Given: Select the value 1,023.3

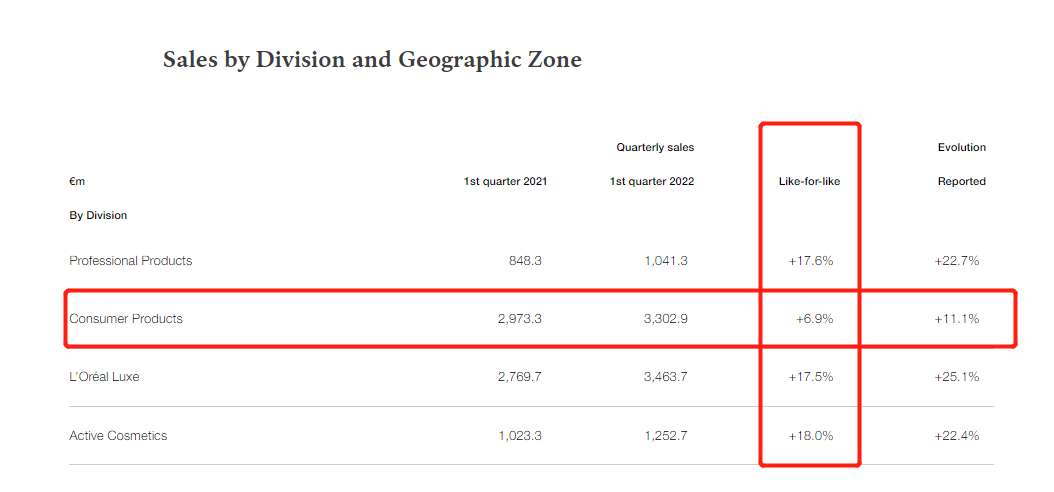Looking at the screenshot, I should click(520, 436).
